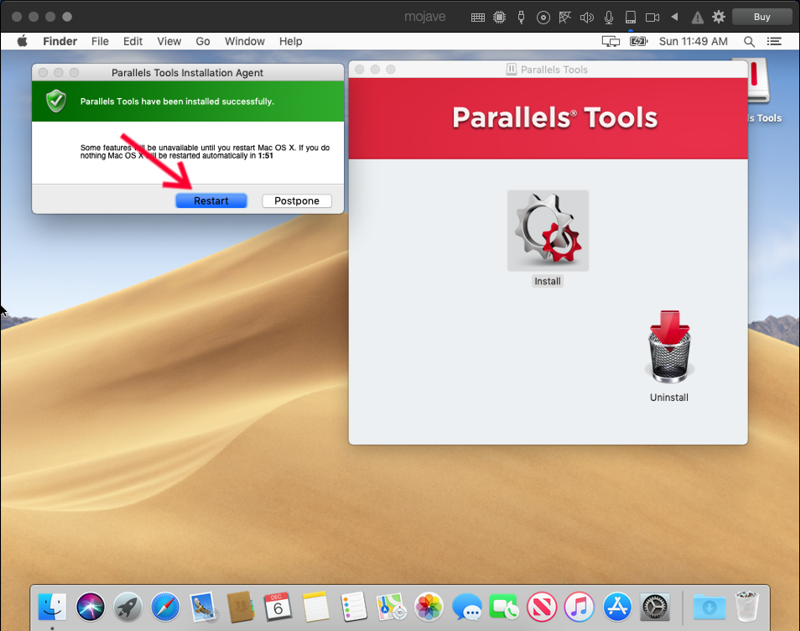This screenshot has height=631, width=800.
Task: Click the Install Parallels Tools icon
Action: point(547,231)
